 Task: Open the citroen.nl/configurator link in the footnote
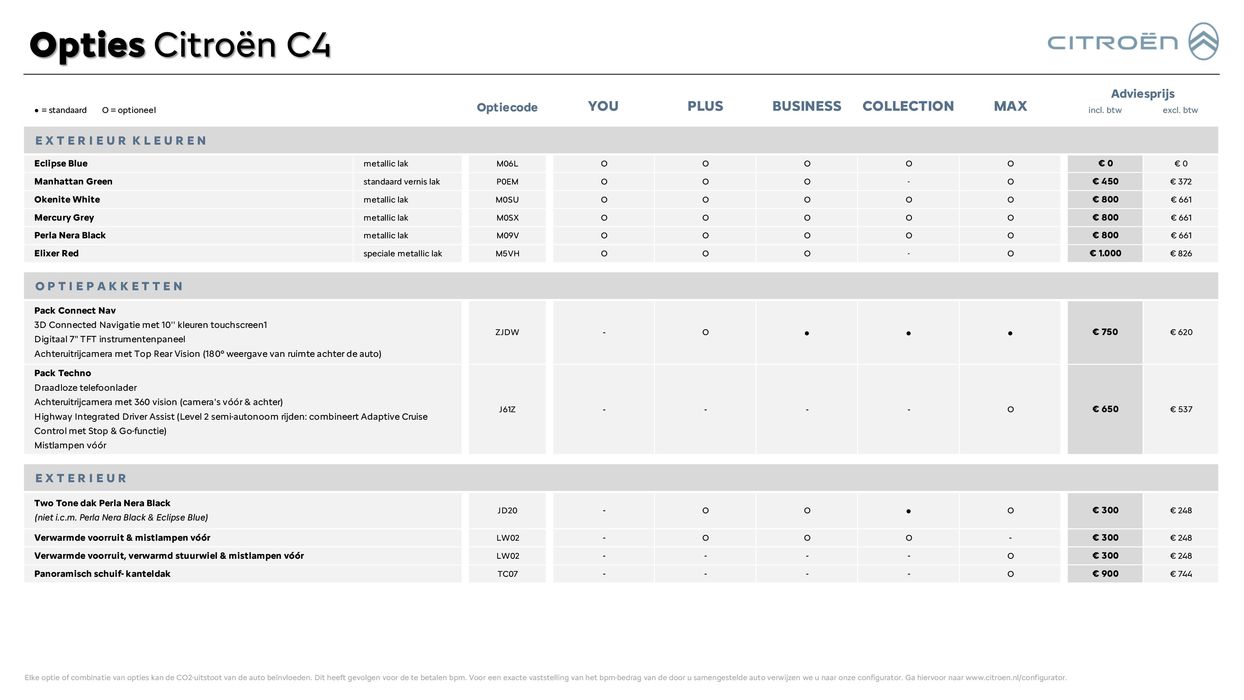(1016, 678)
